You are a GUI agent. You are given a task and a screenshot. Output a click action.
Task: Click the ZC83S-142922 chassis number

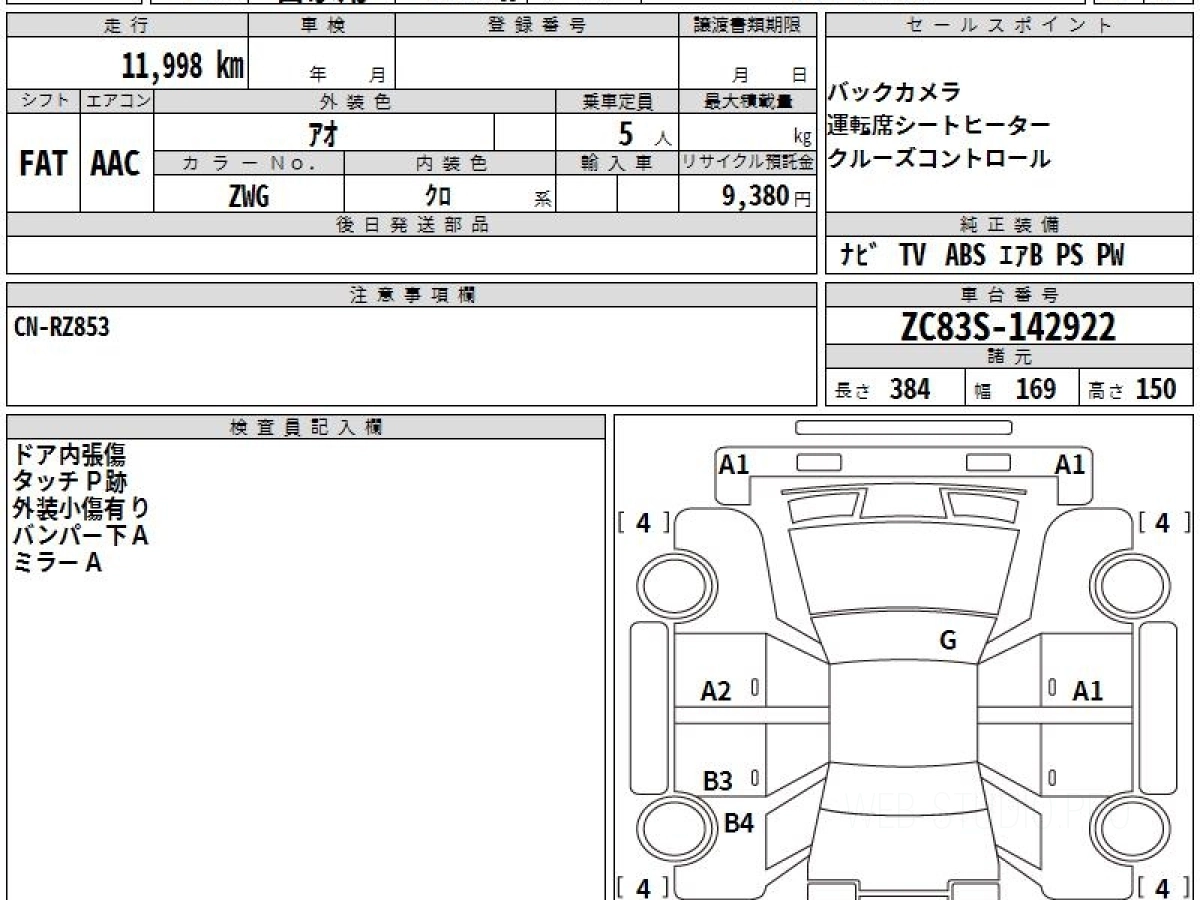pyautogui.click(x=1008, y=327)
